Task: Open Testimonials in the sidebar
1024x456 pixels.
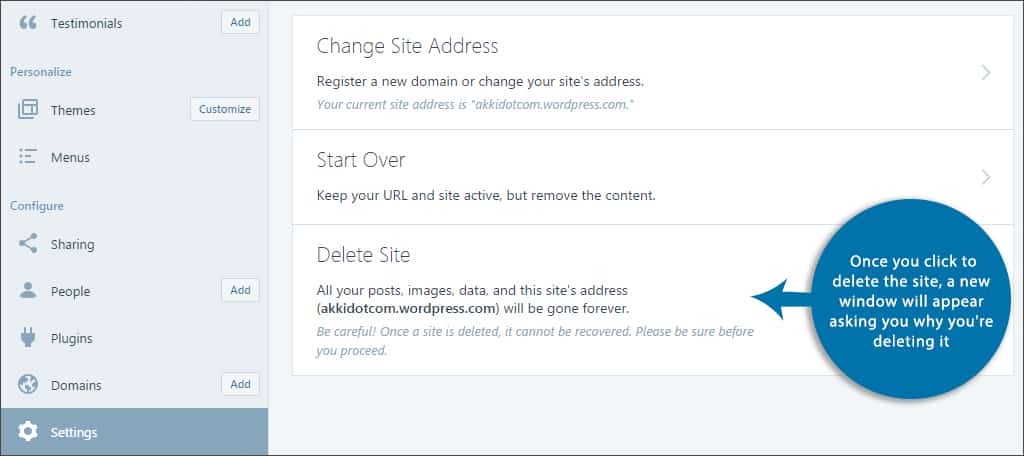Action: point(86,24)
